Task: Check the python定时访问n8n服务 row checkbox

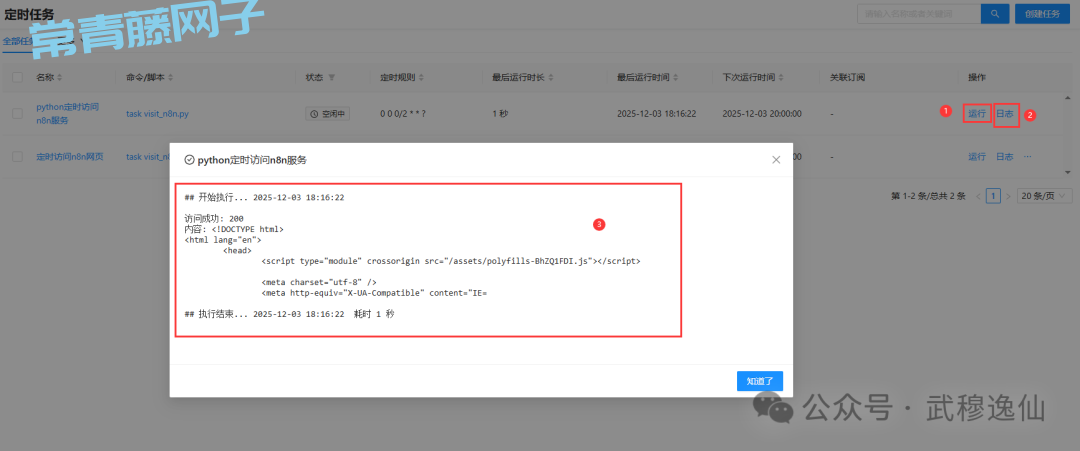Action: (x=17, y=114)
